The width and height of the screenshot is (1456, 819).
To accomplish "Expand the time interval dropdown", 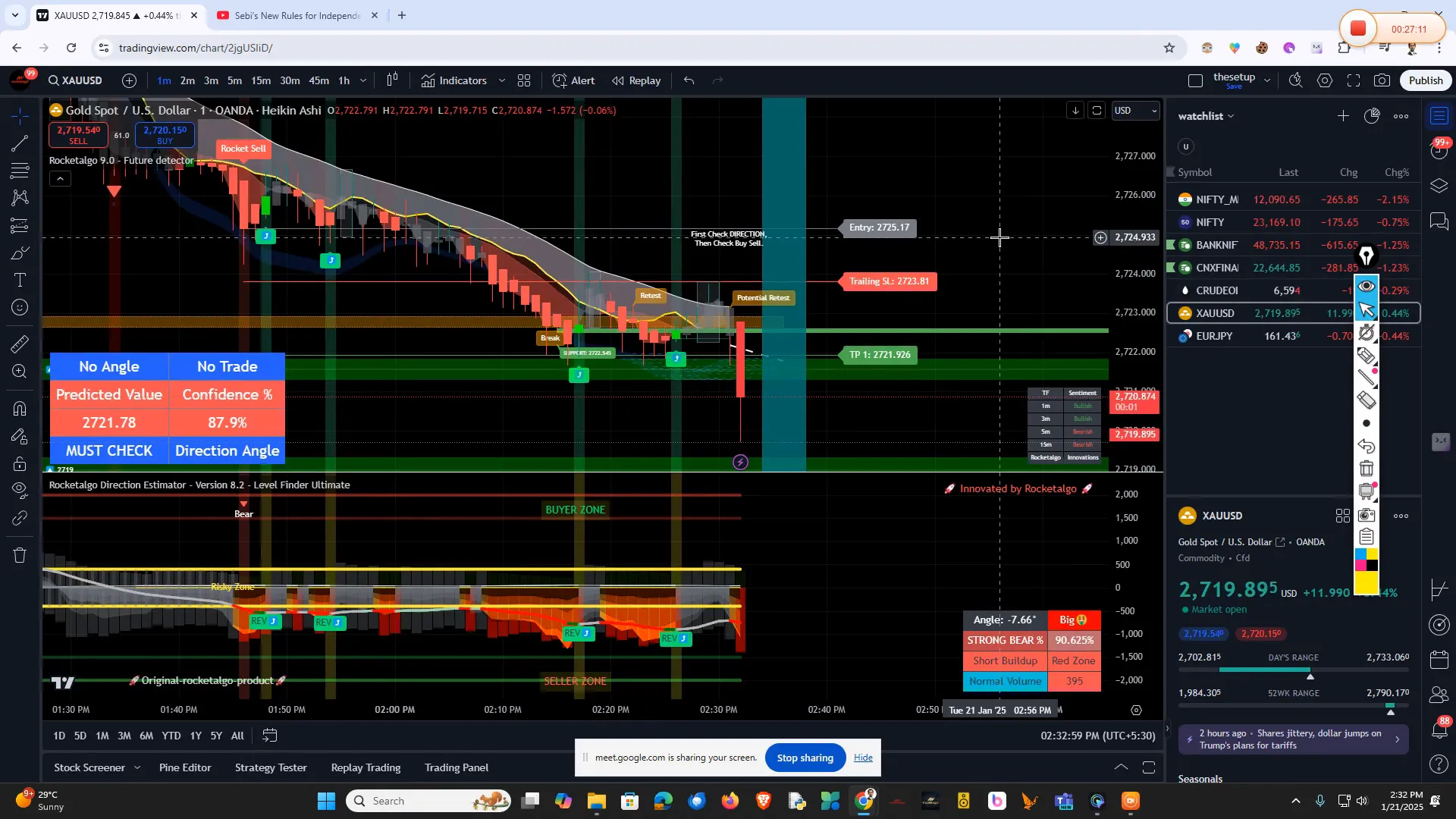I will [363, 80].
